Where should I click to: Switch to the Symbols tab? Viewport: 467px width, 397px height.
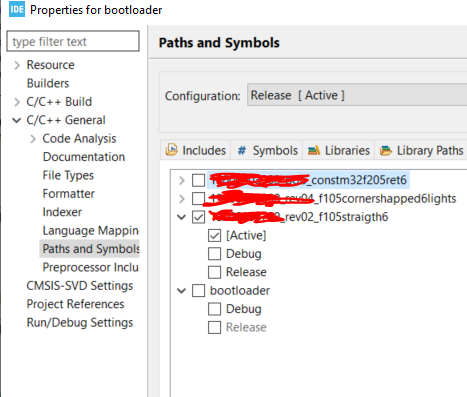click(x=267, y=151)
